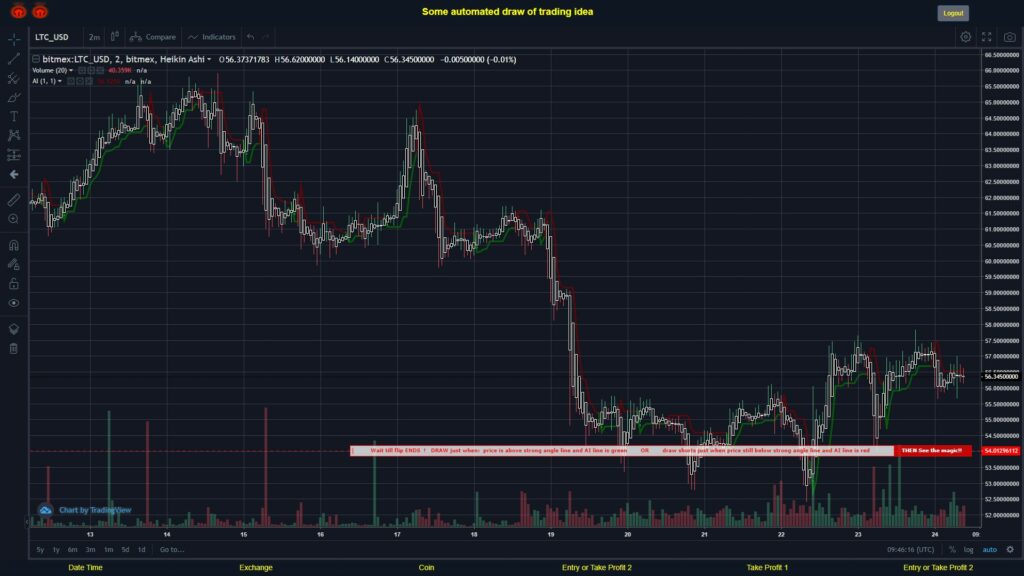The width and height of the screenshot is (1024, 576).
Task: Open the patterns tool
Action: point(14,135)
